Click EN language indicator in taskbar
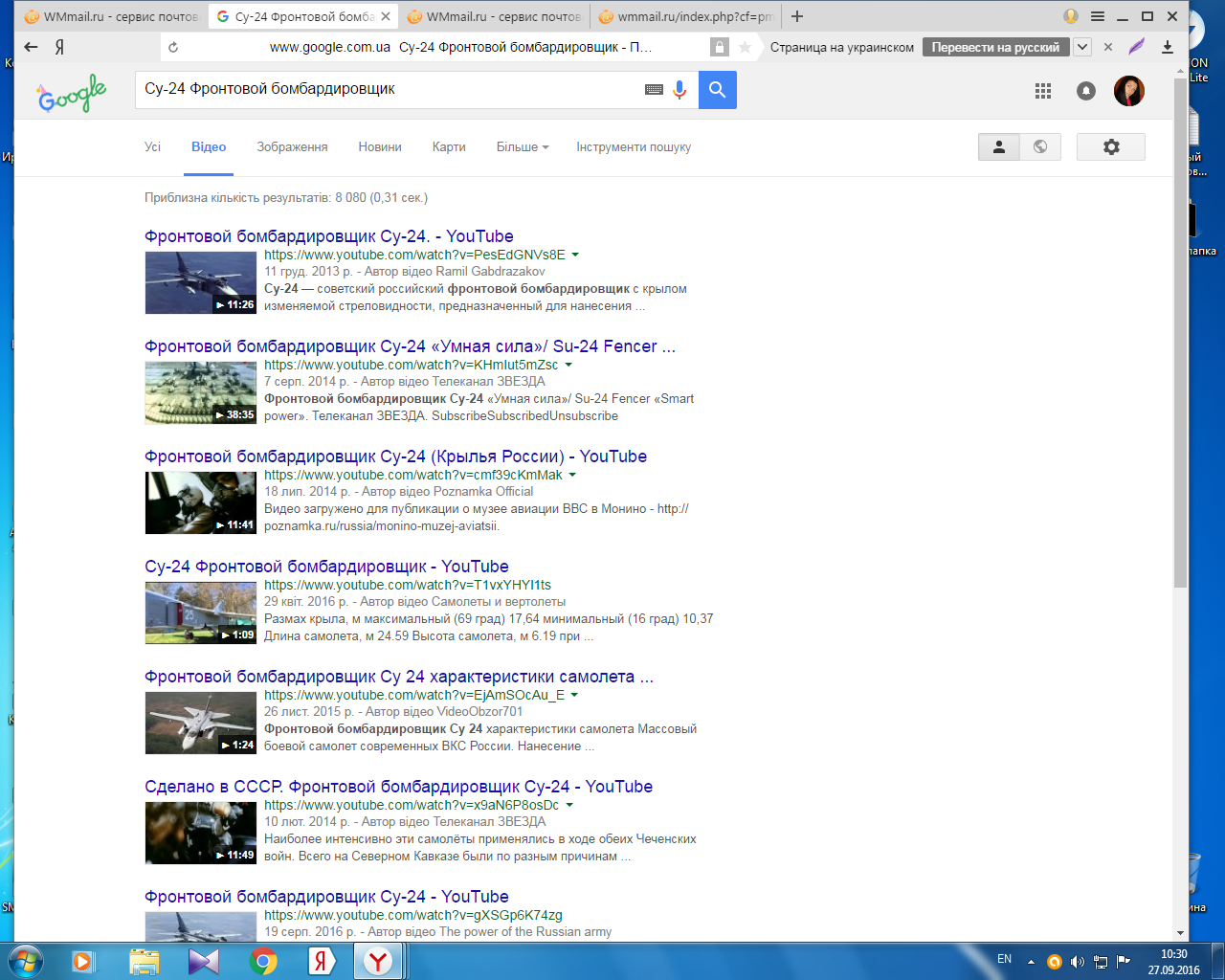This screenshot has width=1225, height=980. click(1004, 959)
